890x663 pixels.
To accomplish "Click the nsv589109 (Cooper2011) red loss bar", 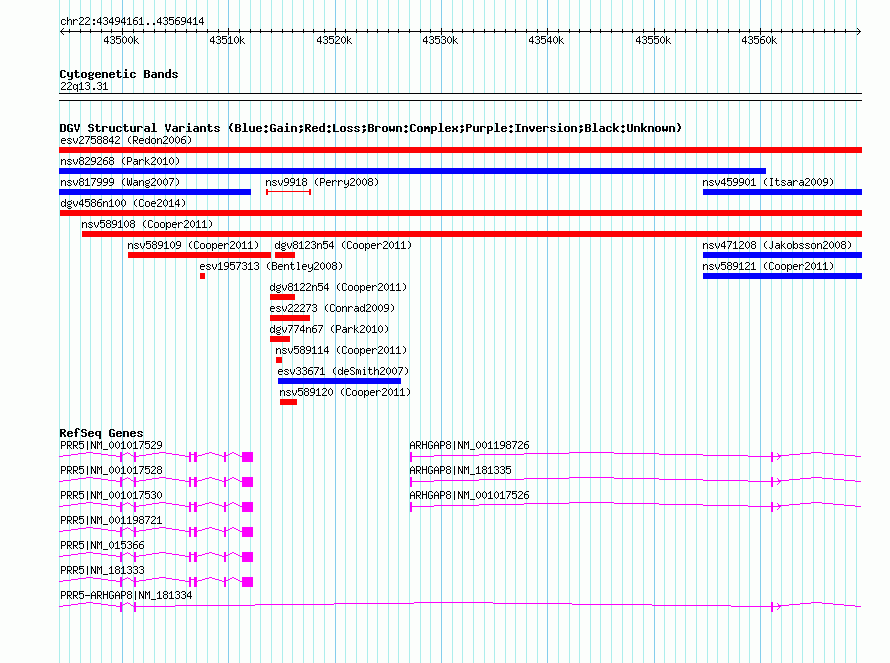I will click(x=199, y=255).
